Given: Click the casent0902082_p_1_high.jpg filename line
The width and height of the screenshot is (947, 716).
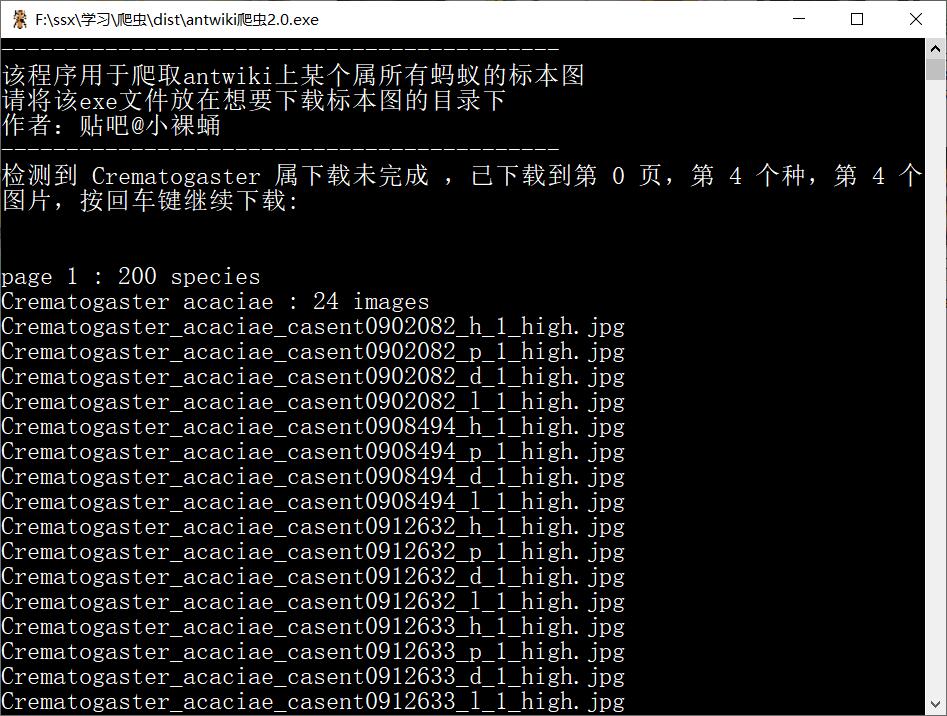Looking at the screenshot, I should tap(313, 351).
